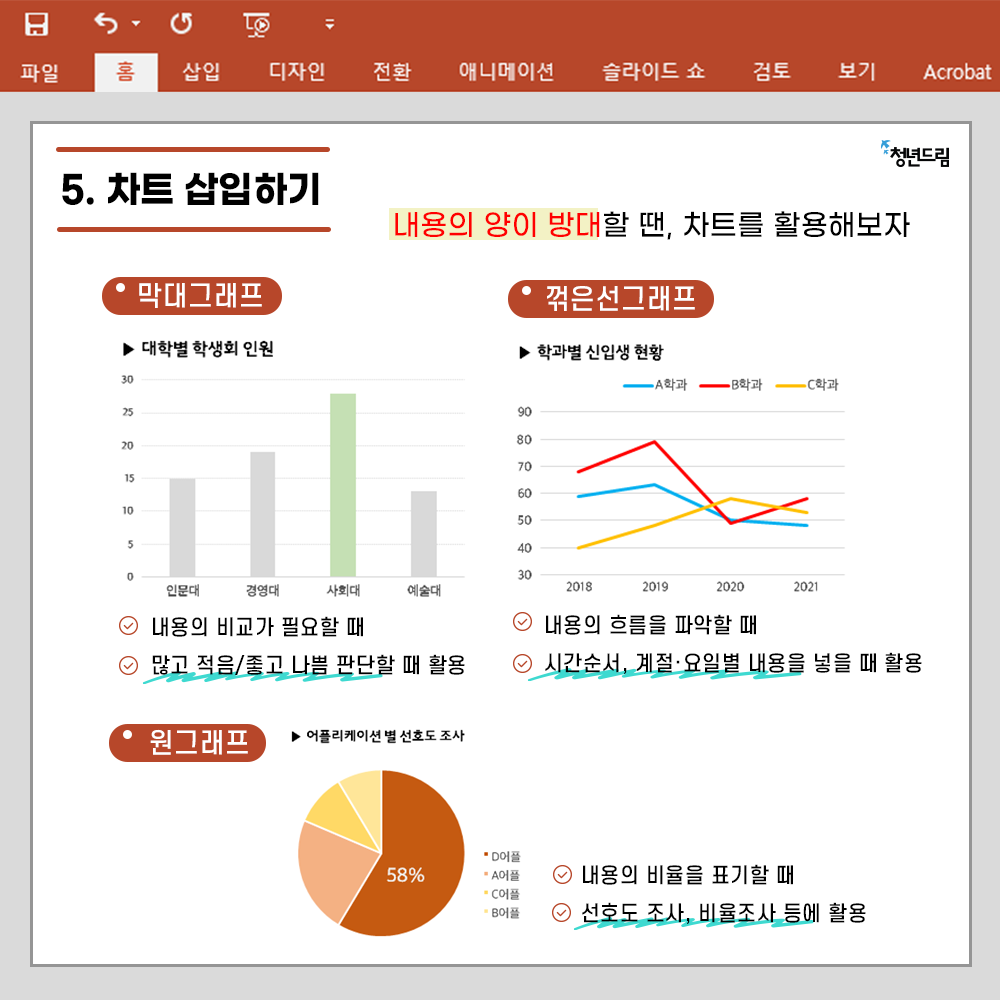Click the 막대그래프 label button
The height and width of the screenshot is (1000, 1000).
tap(192, 295)
